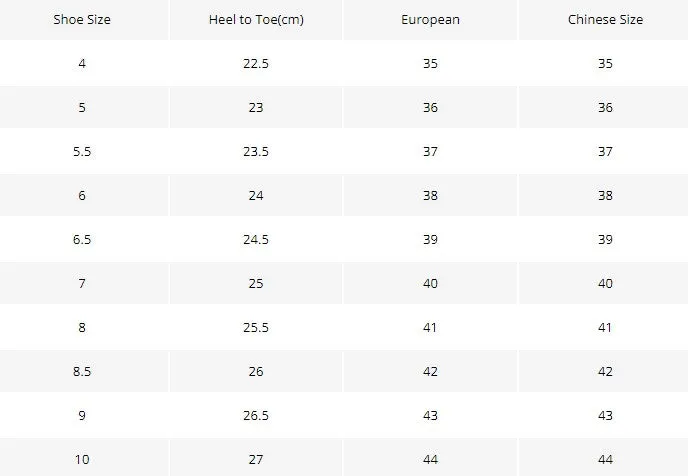Click the 26.5 cm measurement cell
The width and height of the screenshot is (688, 476).
256,415
